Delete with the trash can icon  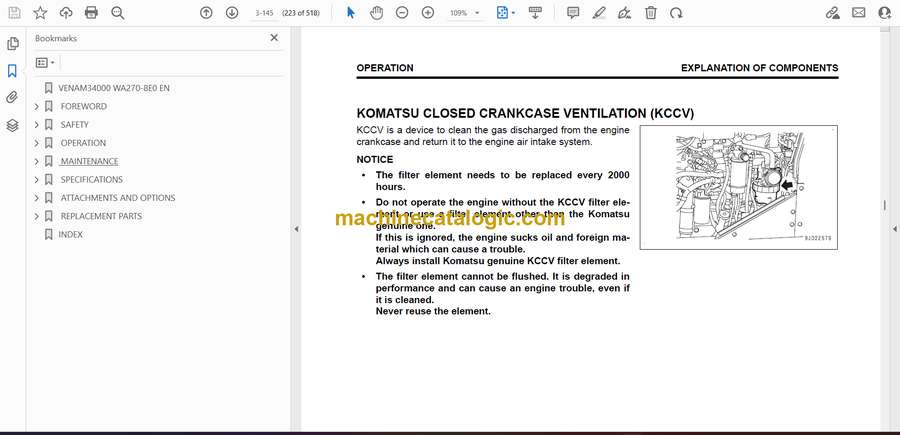point(650,13)
